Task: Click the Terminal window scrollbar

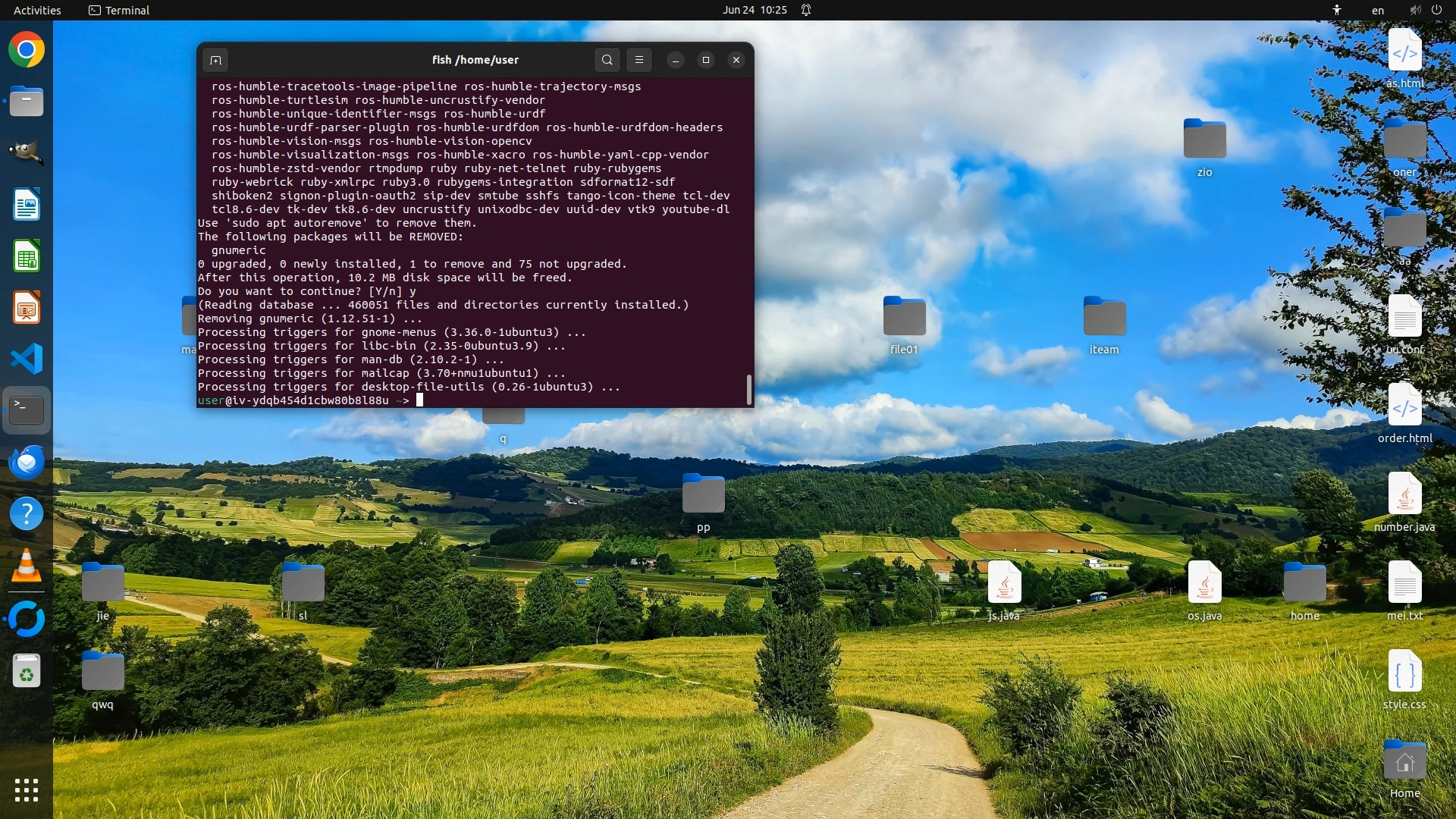Action: click(748, 389)
